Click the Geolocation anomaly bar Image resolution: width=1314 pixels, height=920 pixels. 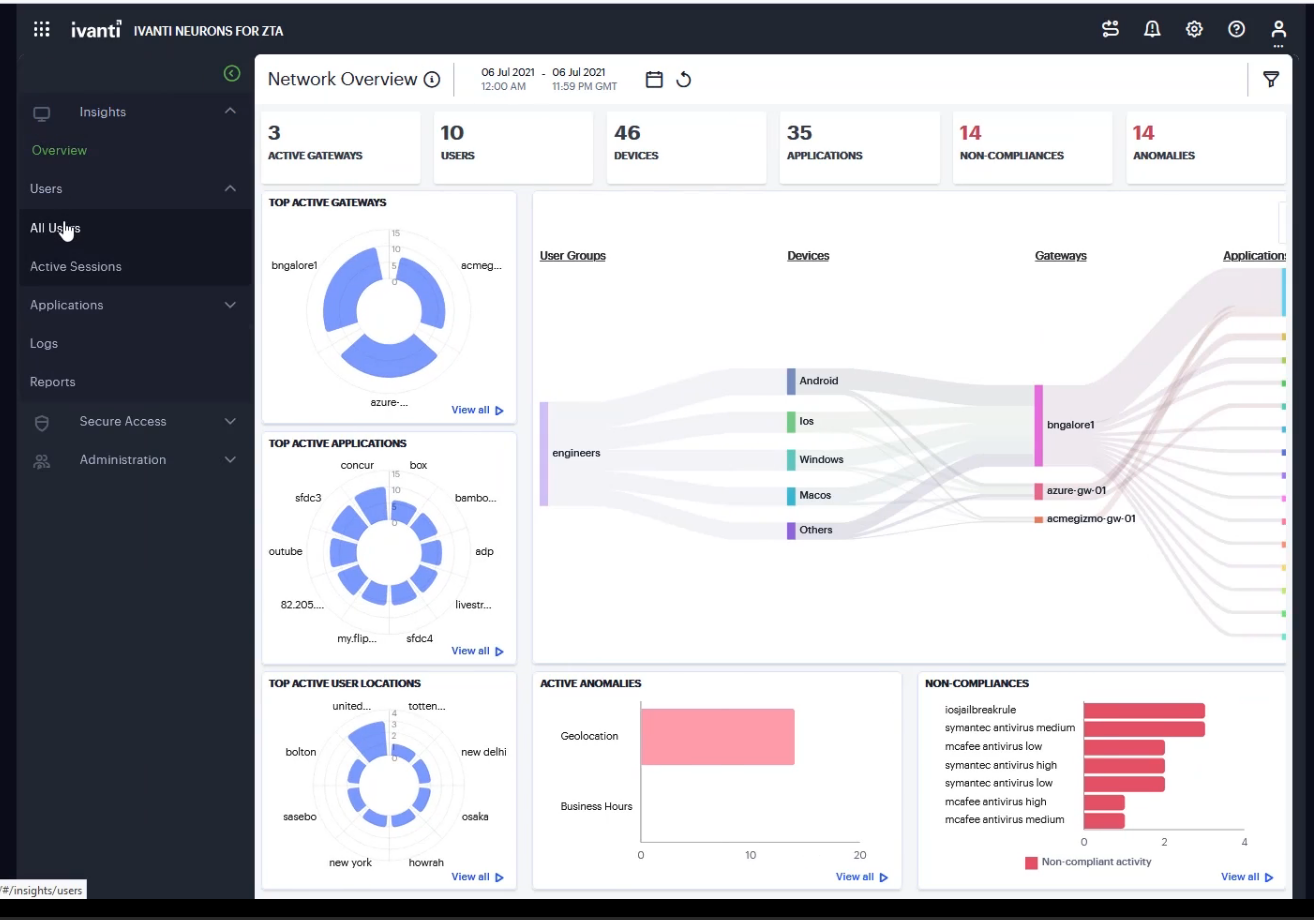(718, 737)
